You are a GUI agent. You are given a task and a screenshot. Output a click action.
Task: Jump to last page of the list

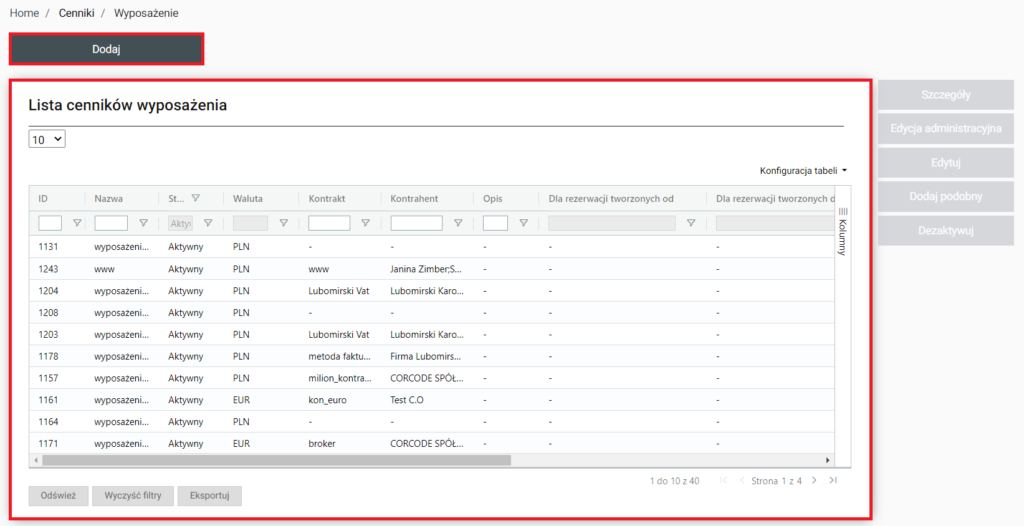[833, 481]
